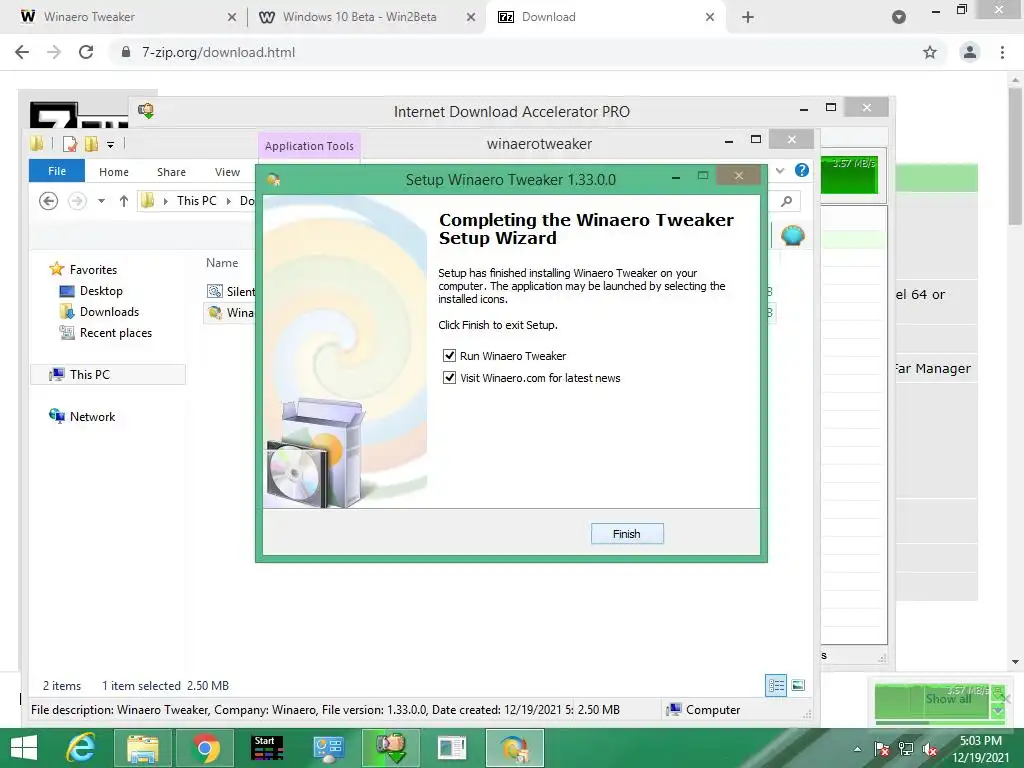Switch to the Home ribbon tab

coord(114,172)
